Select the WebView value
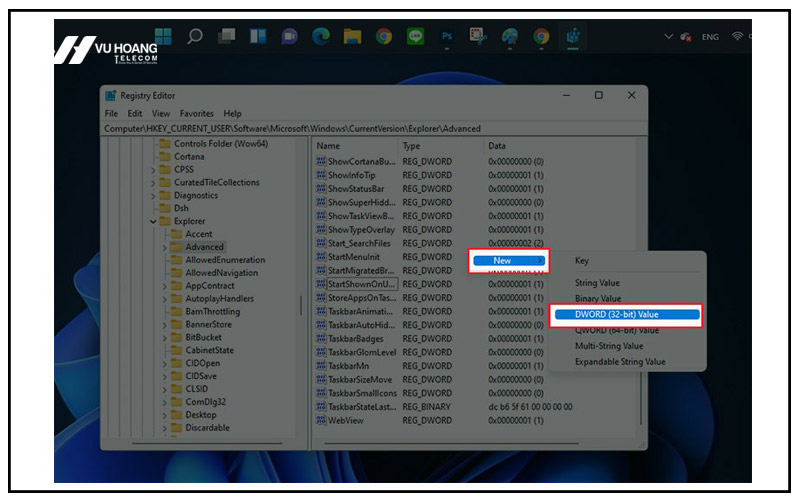800x500 pixels. [x=345, y=420]
